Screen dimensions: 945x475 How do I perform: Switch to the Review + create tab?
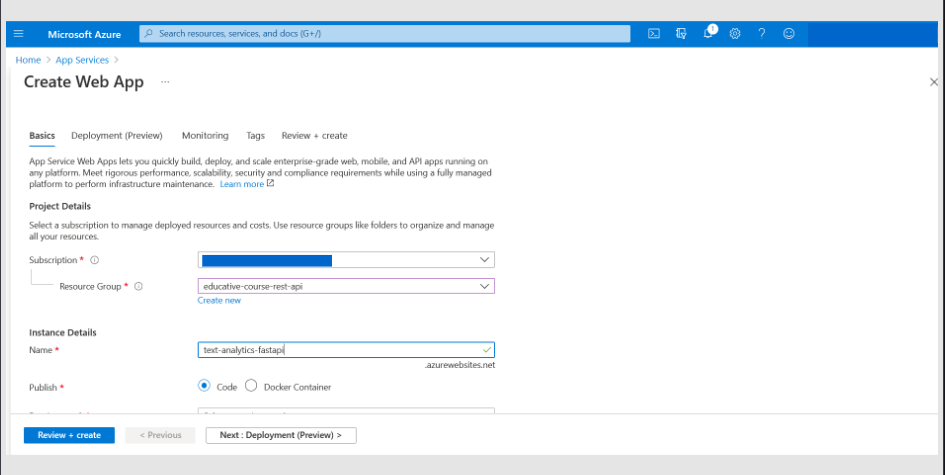pyautogui.click(x=315, y=136)
